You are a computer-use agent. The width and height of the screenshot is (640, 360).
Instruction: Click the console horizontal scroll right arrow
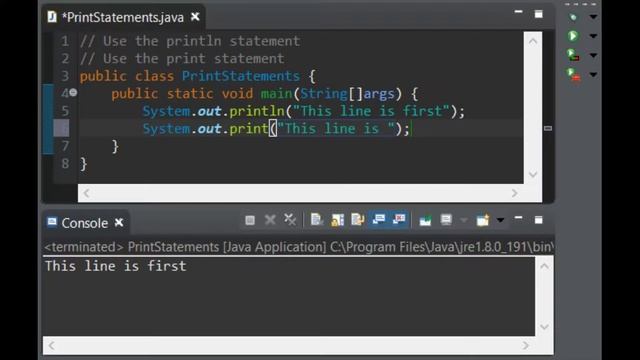click(x=526, y=346)
